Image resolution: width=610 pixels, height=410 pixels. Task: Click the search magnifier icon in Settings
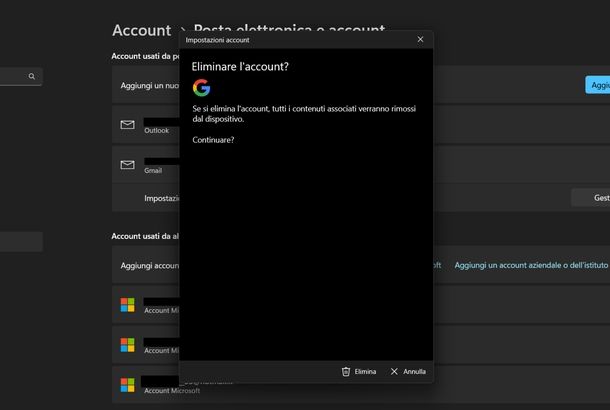click(32, 76)
